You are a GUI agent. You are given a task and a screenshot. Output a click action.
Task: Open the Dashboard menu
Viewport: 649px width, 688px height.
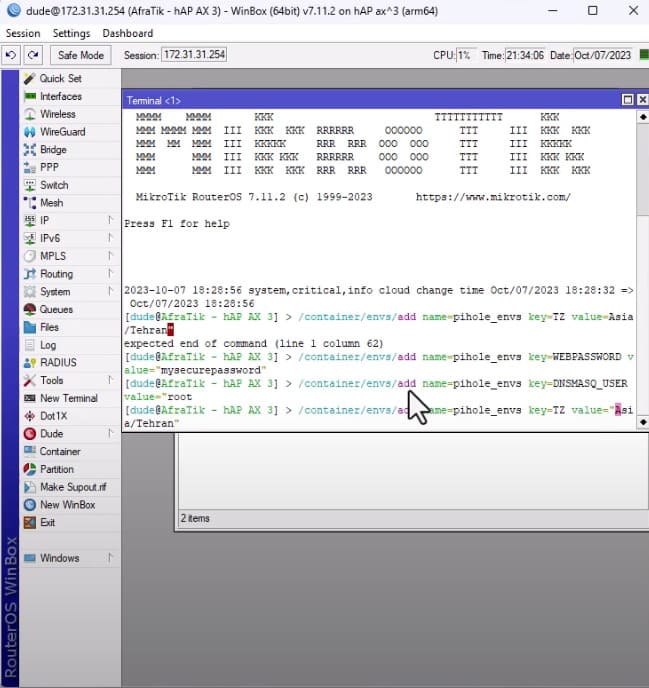(128, 33)
